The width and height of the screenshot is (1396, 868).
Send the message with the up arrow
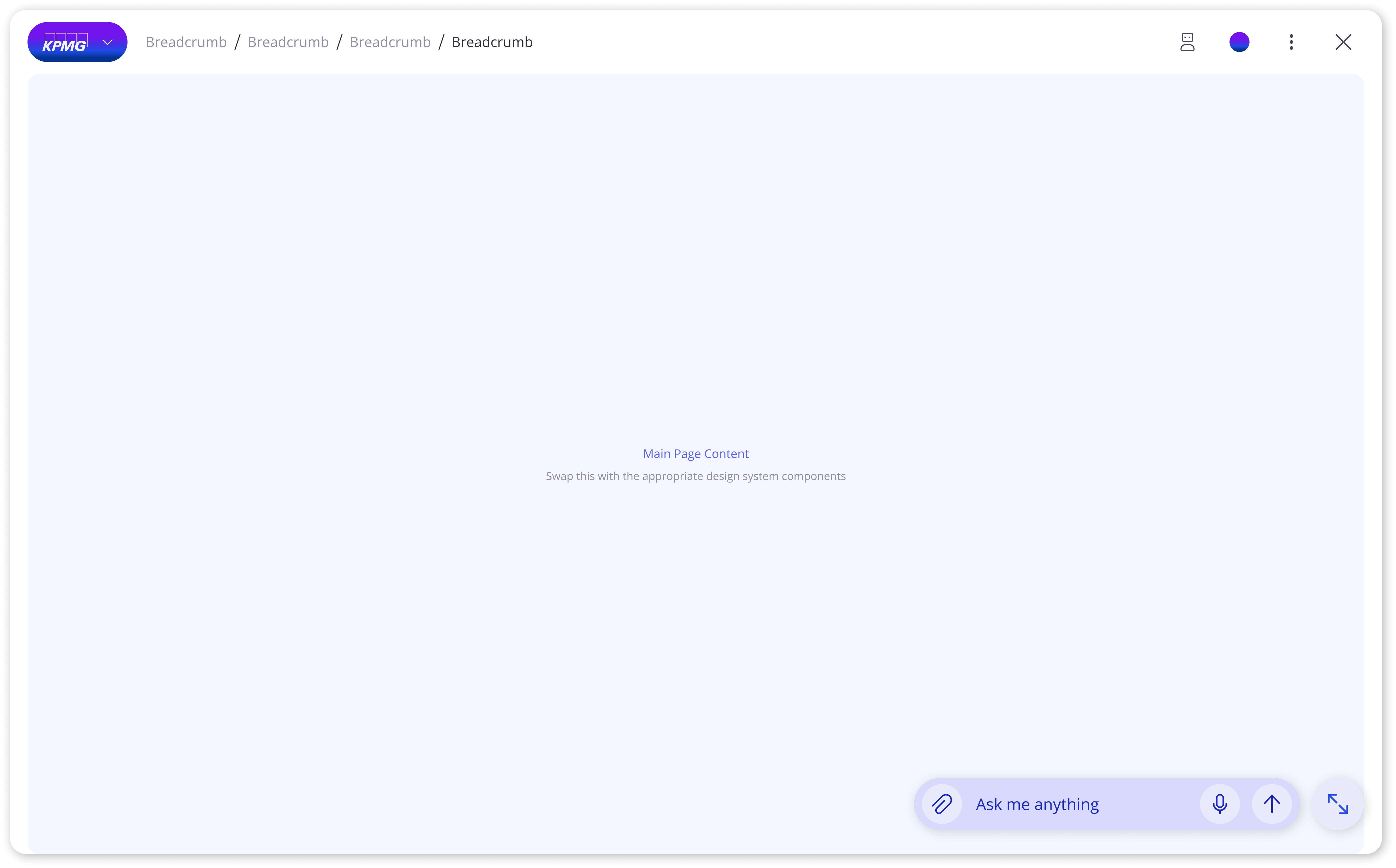[1272, 804]
